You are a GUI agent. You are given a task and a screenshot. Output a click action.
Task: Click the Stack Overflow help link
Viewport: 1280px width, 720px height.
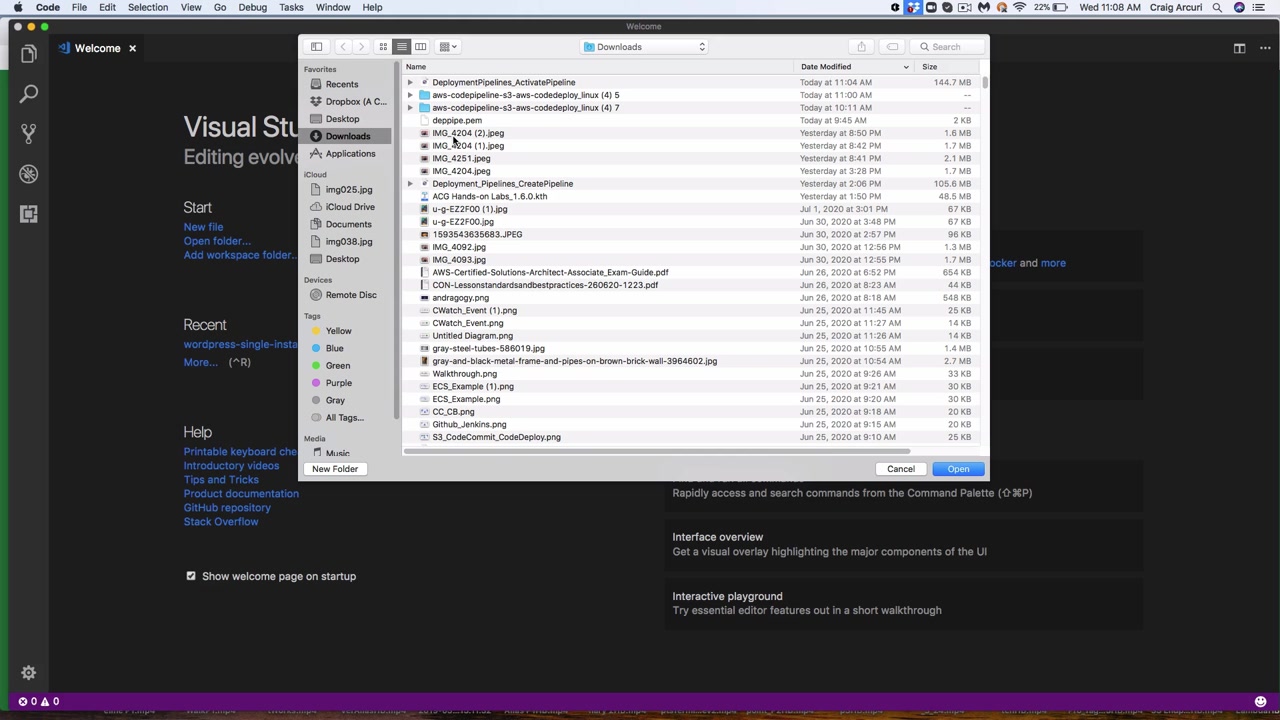(x=221, y=522)
